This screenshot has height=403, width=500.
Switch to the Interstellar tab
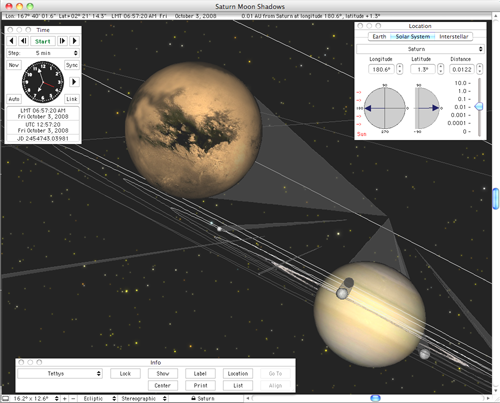454,36
